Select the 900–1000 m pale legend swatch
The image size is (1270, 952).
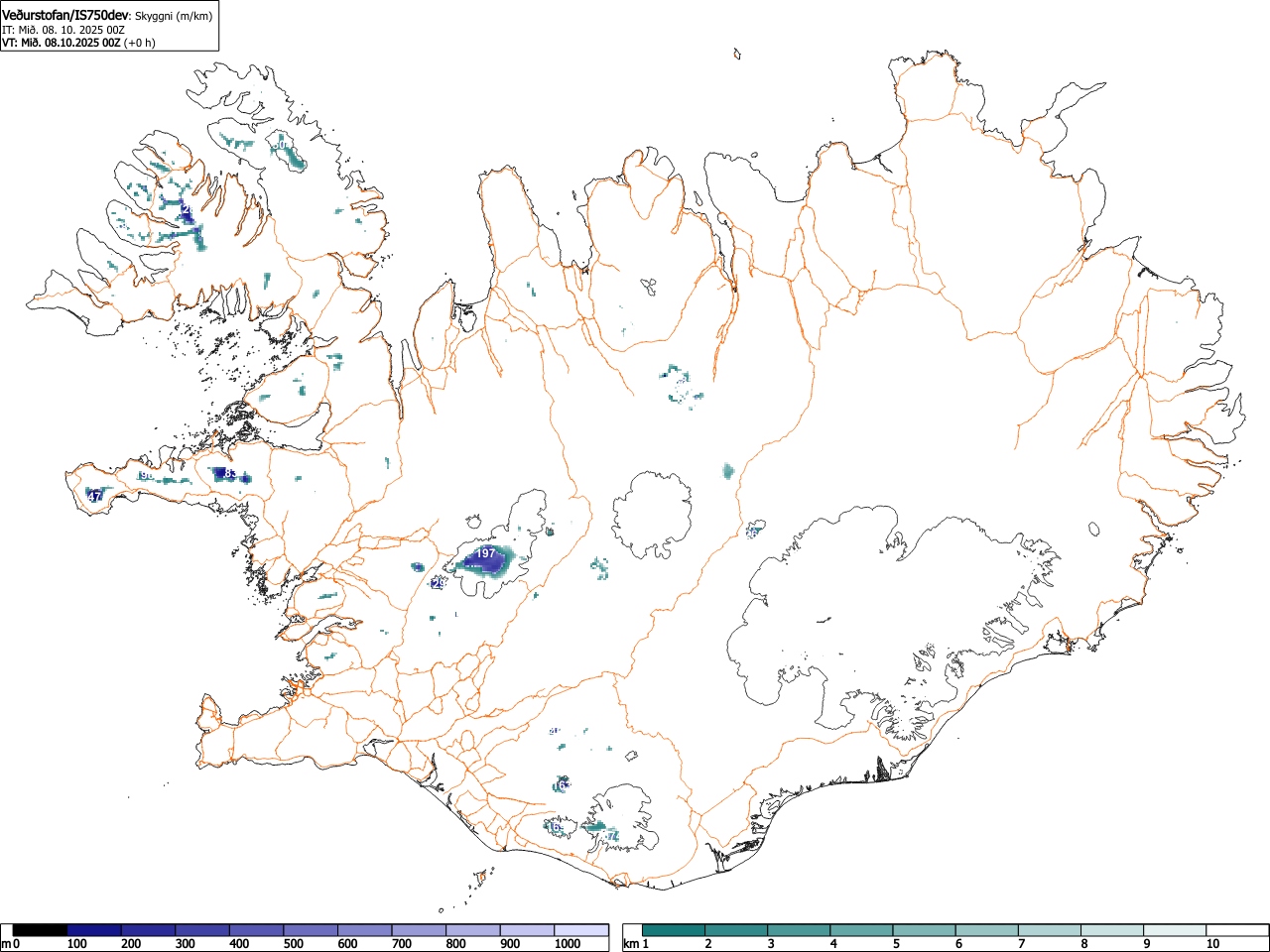point(527,930)
